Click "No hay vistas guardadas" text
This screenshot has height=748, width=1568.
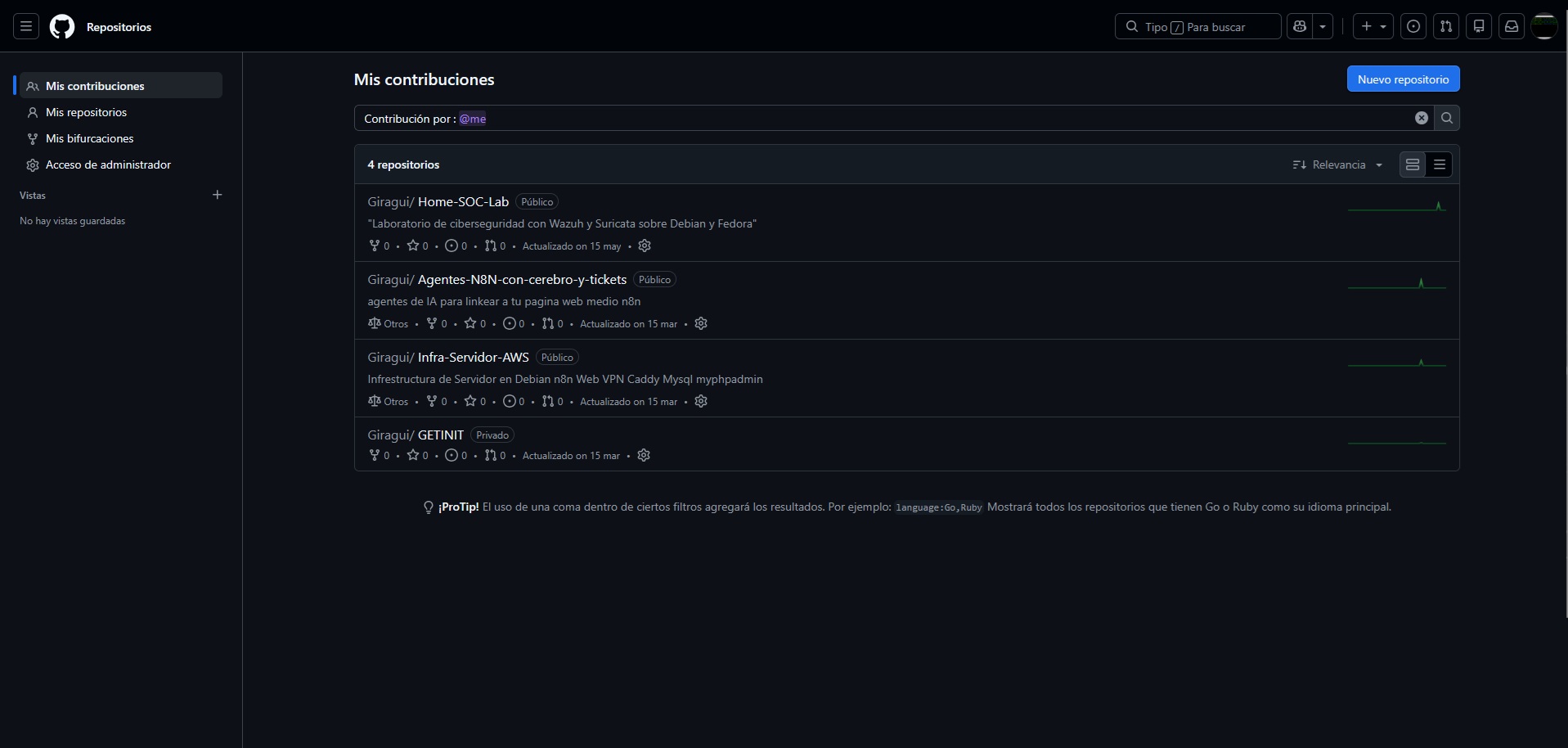point(73,221)
